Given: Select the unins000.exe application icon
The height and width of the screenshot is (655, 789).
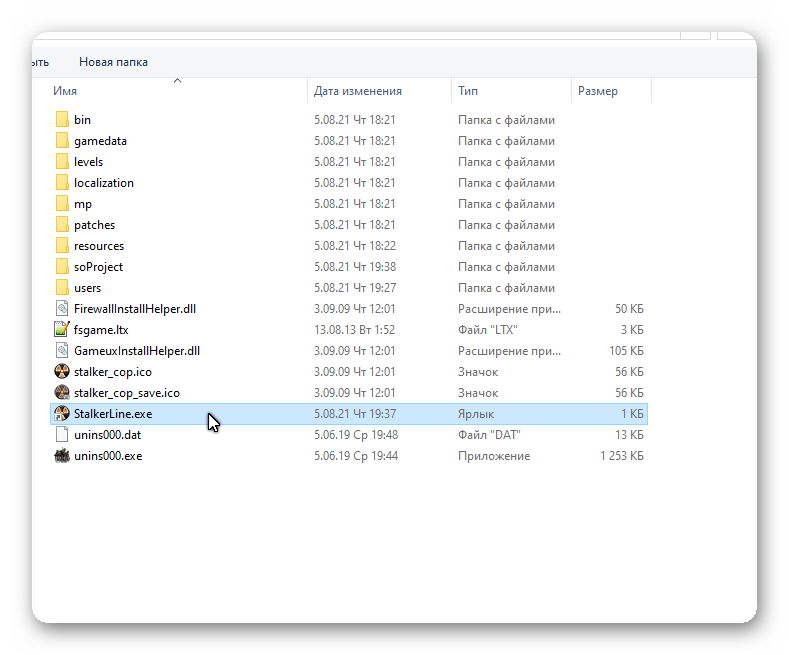Looking at the screenshot, I should [x=62, y=456].
